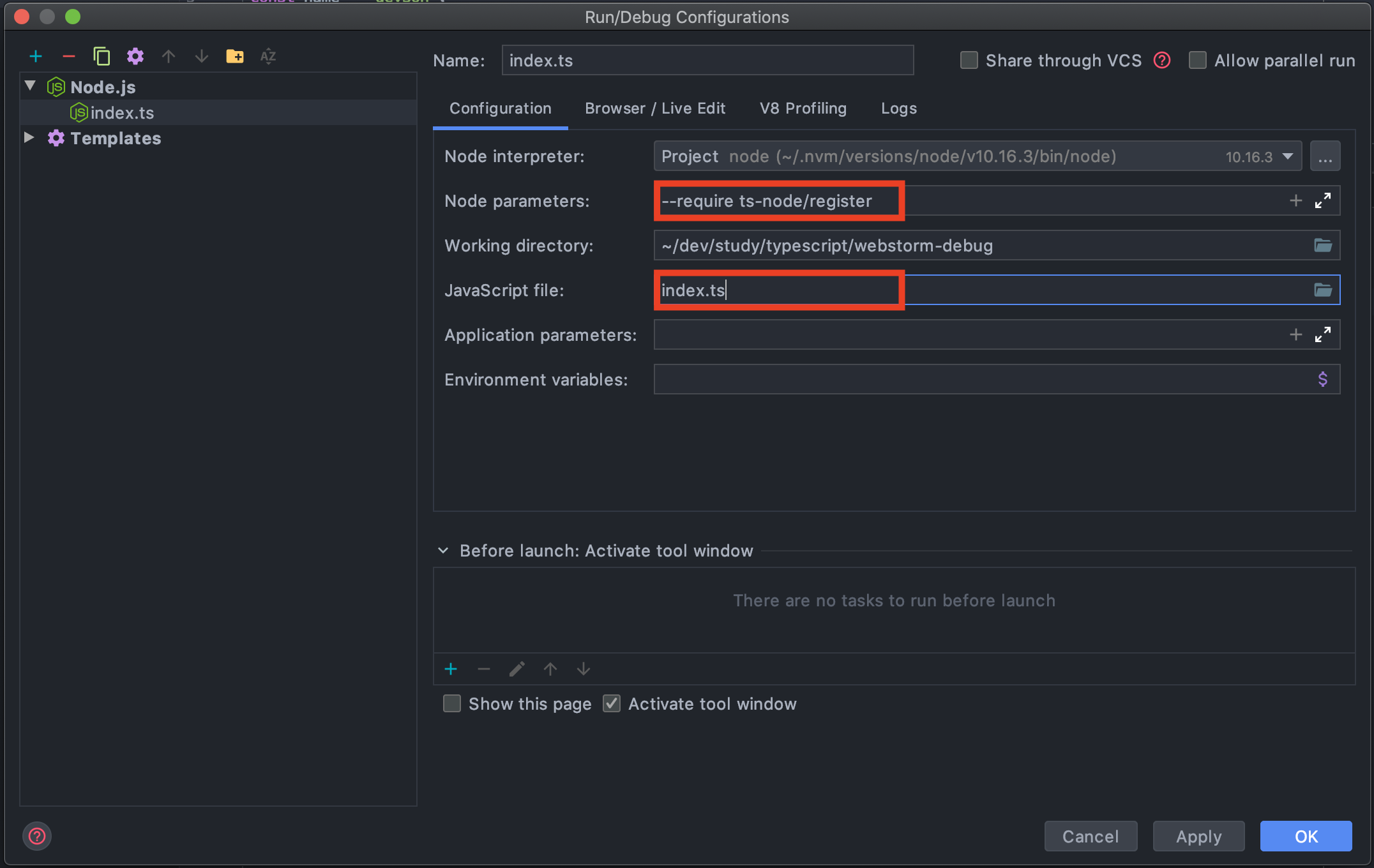The width and height of the screenshot is (1374, 868).
Task: Check Allow parallel run
Action: pos(1197,61)
